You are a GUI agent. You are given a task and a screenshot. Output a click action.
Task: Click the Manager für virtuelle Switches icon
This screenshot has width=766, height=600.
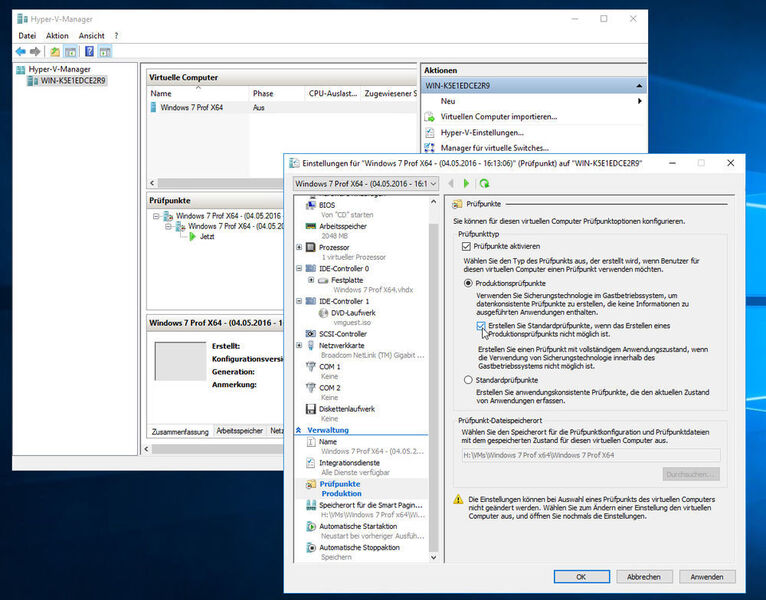tap(429, 148)
